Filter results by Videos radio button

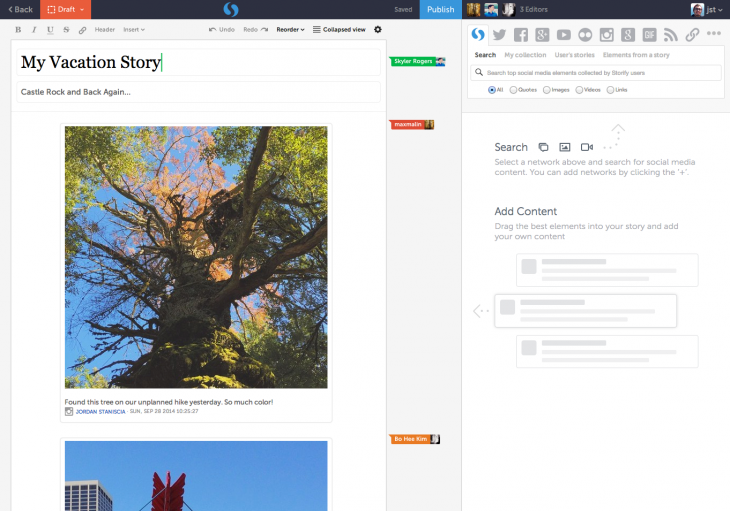579,89
